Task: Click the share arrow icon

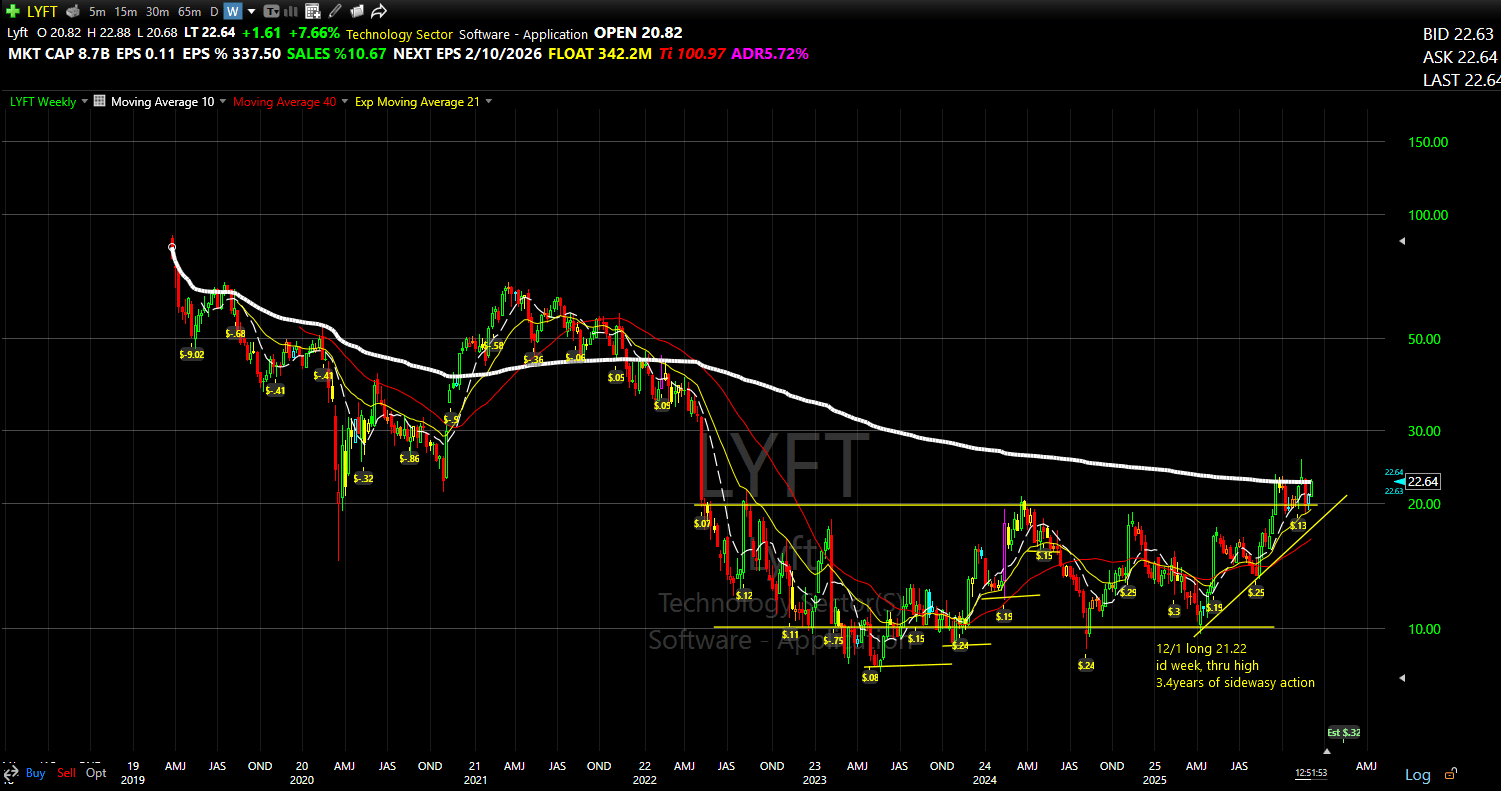Action: (379, 12)
